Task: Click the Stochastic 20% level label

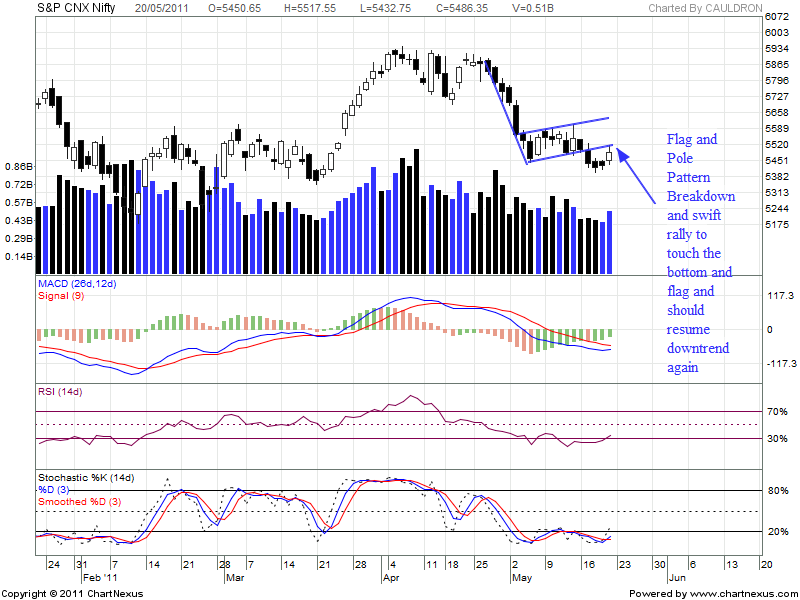Action: 777,532
